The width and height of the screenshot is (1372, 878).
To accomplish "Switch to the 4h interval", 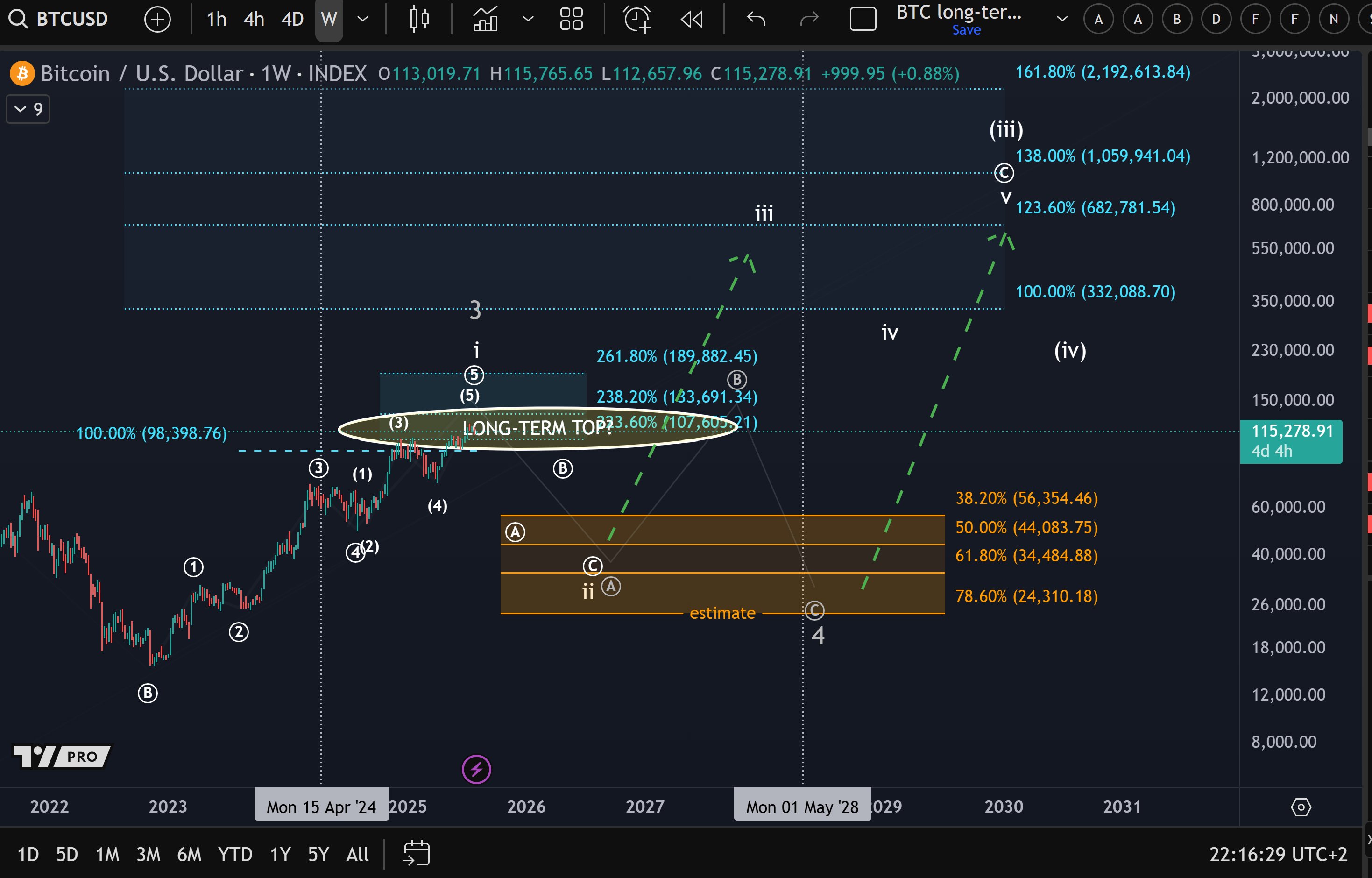I will coord(253,19).
